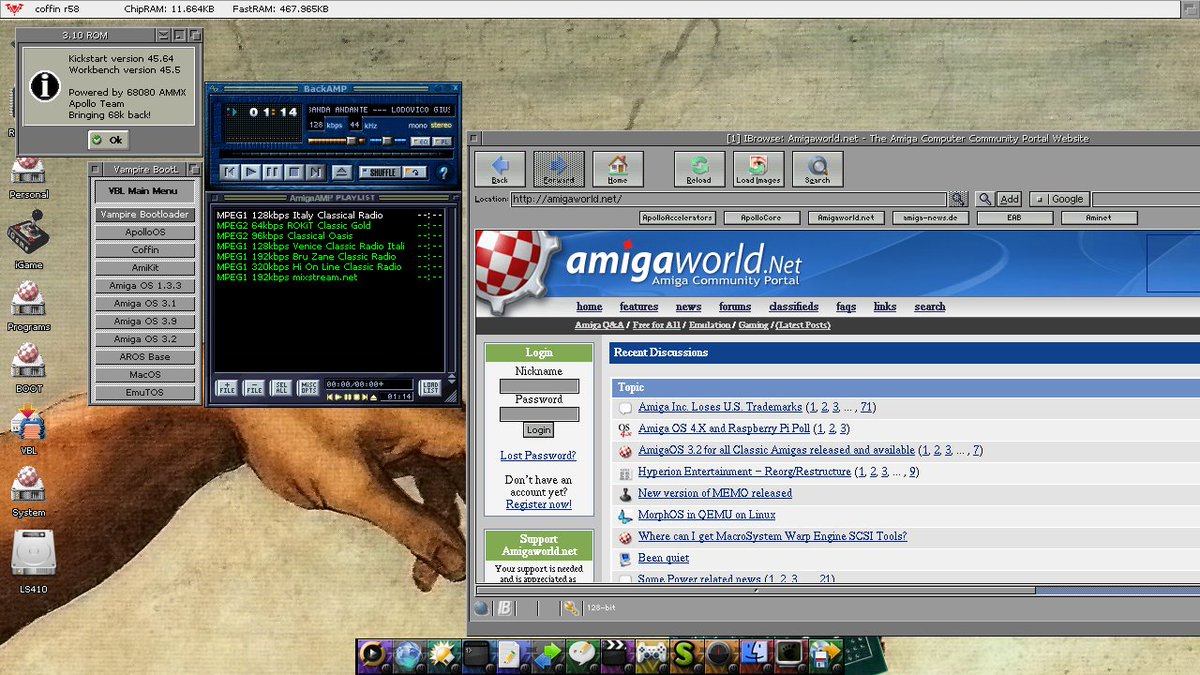The image size is (1200, 675).
Task: Click the BackAMP seek position bar
Action: [x=338, y=153]
